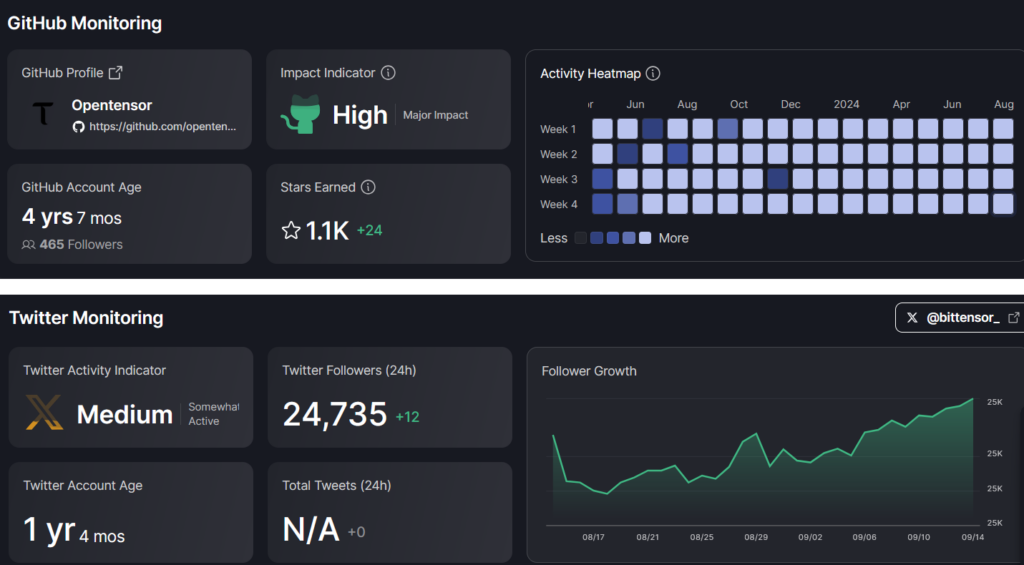This screenshot has height=565, width=1024.
Task: Click the Follower Growth chart title
Action: pyautogui.click(x=589, y=371)
